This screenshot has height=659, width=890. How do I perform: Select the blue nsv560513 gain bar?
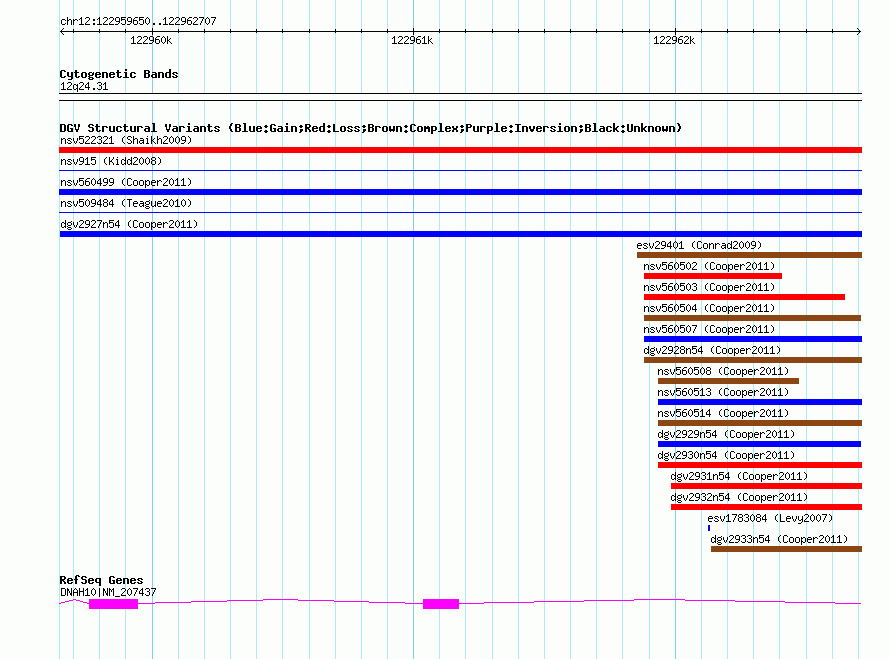(x=760, y=402)
